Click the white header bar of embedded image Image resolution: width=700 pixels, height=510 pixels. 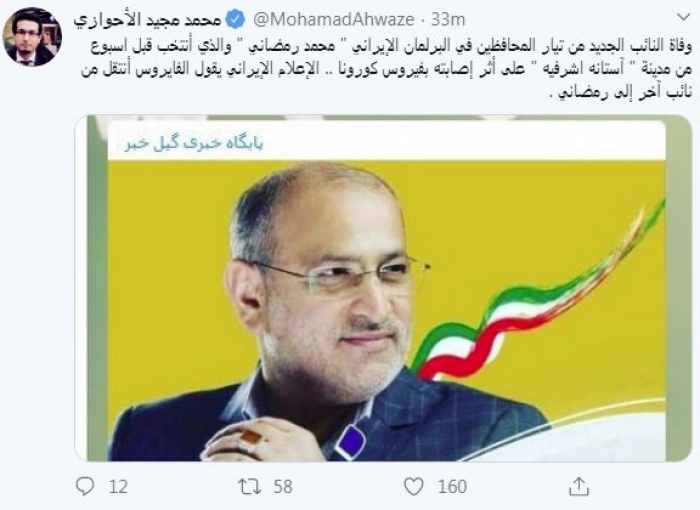pos(387,142)
